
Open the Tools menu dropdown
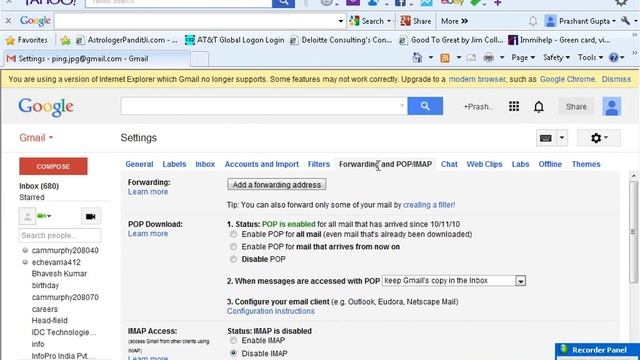(590, 58)
